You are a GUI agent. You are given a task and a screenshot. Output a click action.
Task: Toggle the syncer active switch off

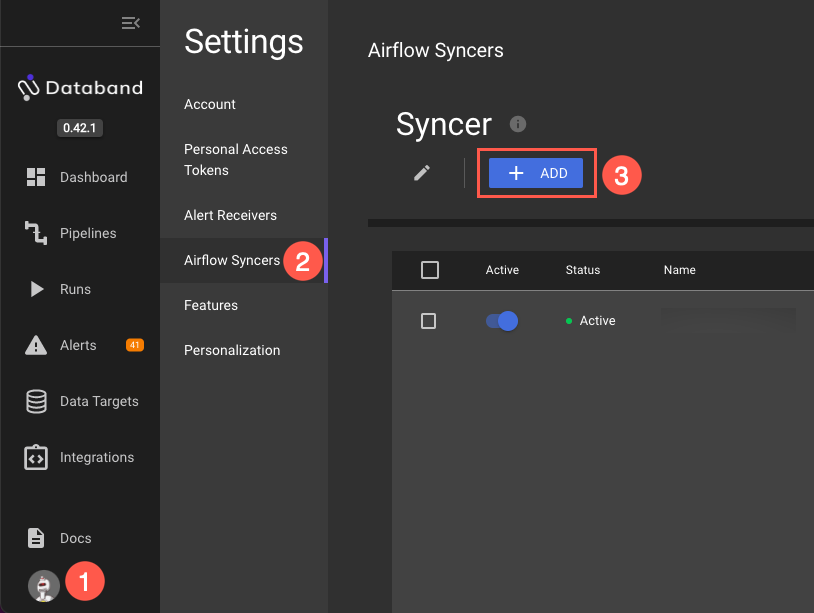(501, 321)
